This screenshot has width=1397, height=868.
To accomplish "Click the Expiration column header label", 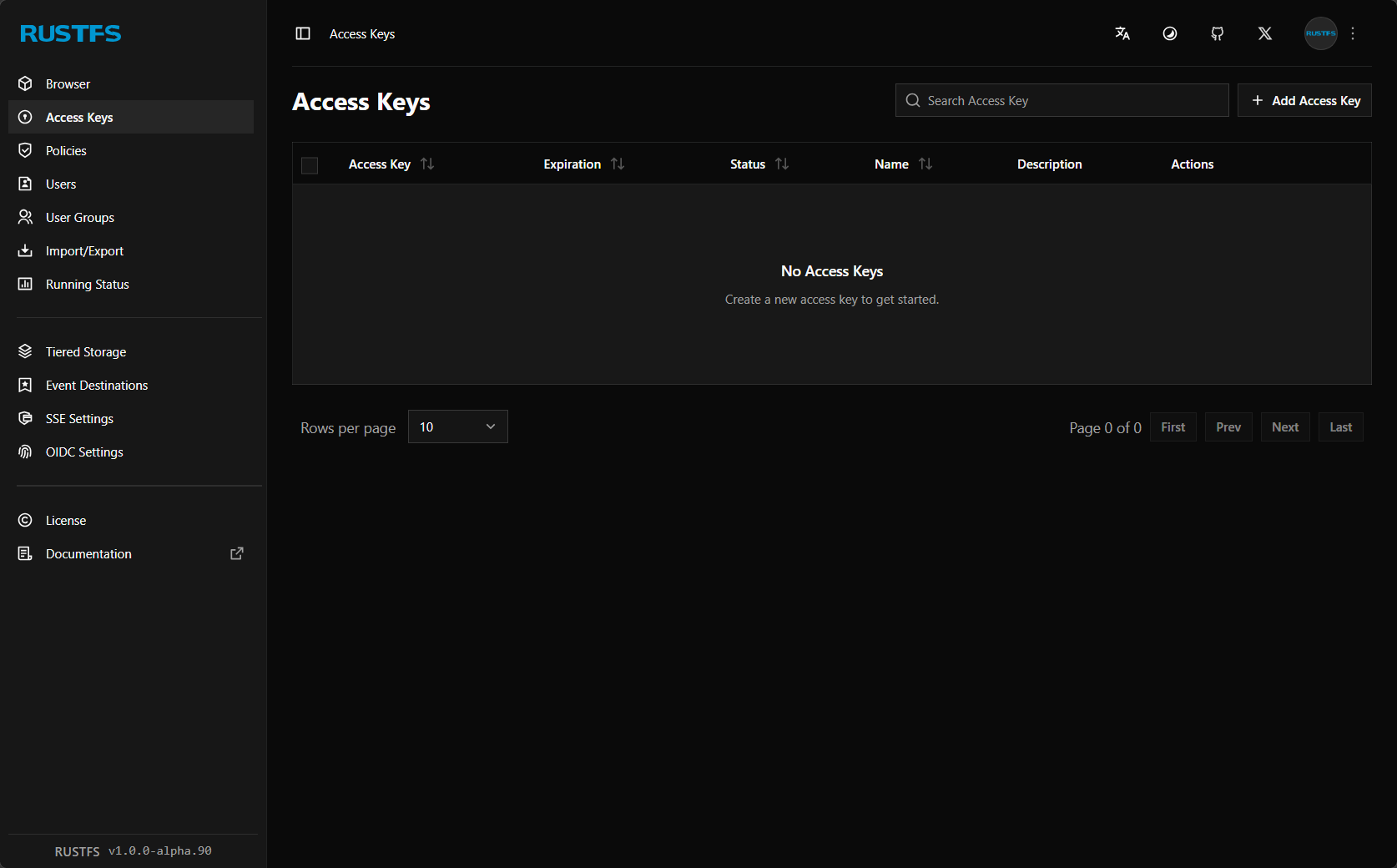I will pos(572,164).
